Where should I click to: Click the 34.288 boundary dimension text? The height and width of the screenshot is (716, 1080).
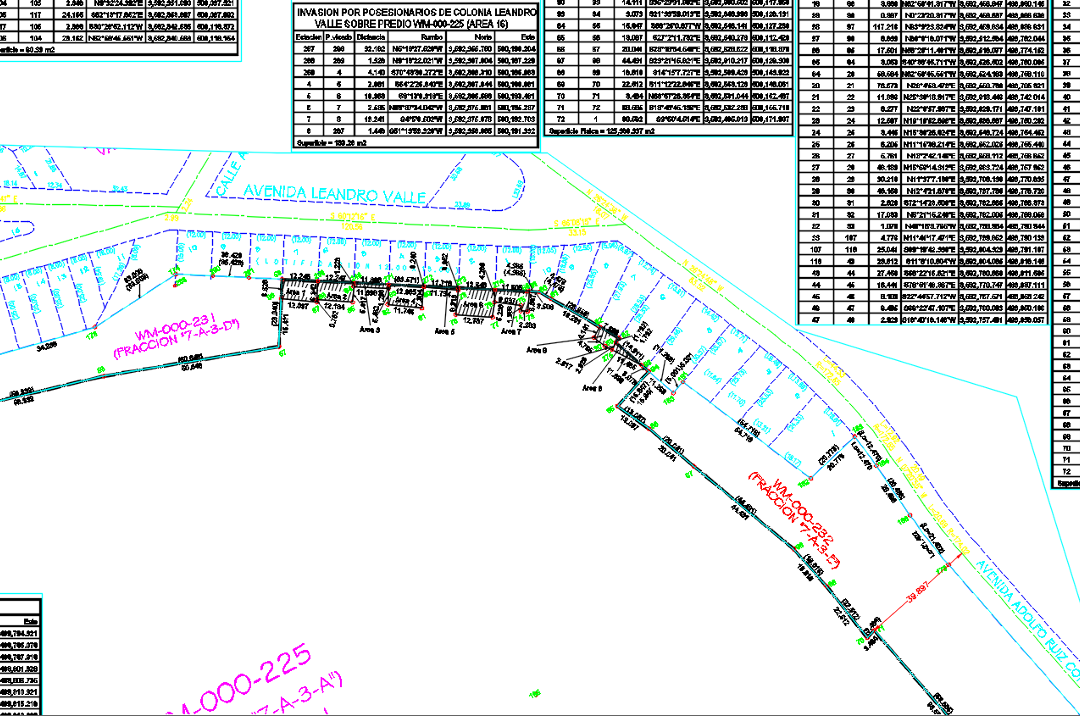click(43, 347)
